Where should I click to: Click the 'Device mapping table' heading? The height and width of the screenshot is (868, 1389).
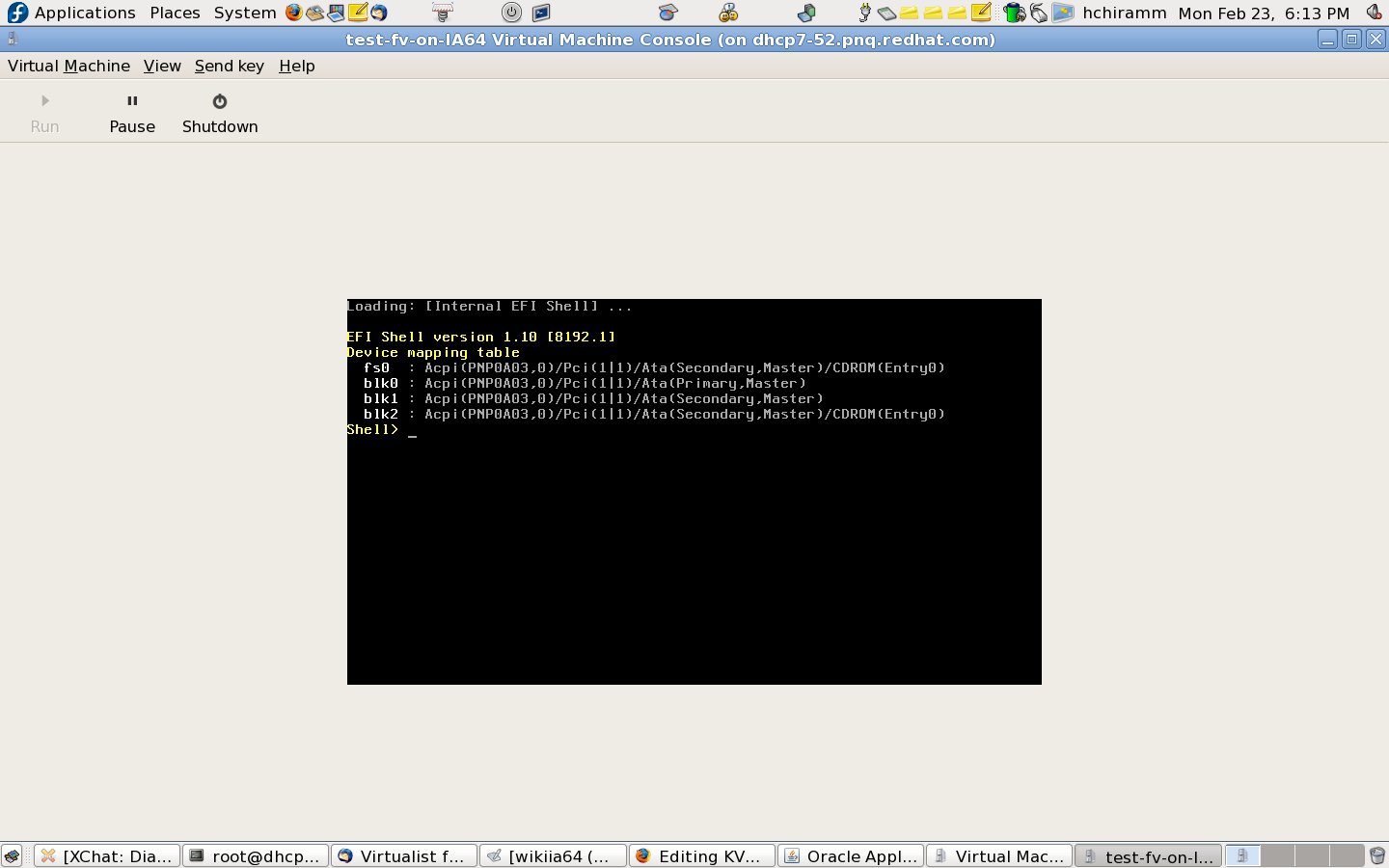(433, 352)
